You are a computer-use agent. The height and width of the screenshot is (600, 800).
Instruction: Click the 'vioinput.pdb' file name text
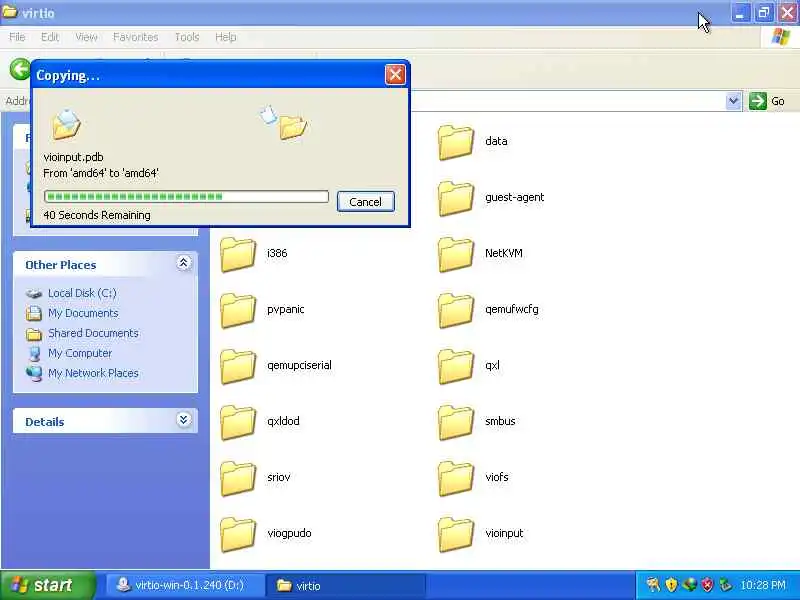(x=73, y=157)
